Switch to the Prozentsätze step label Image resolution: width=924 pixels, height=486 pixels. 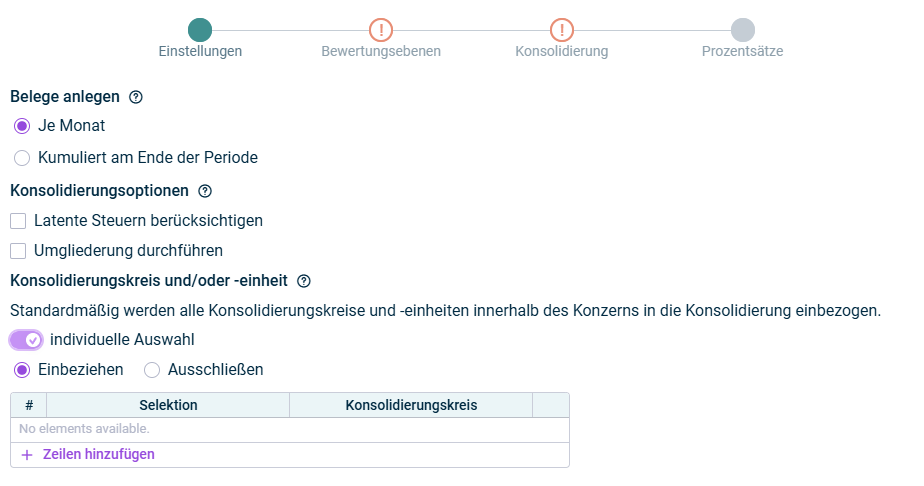743,51
